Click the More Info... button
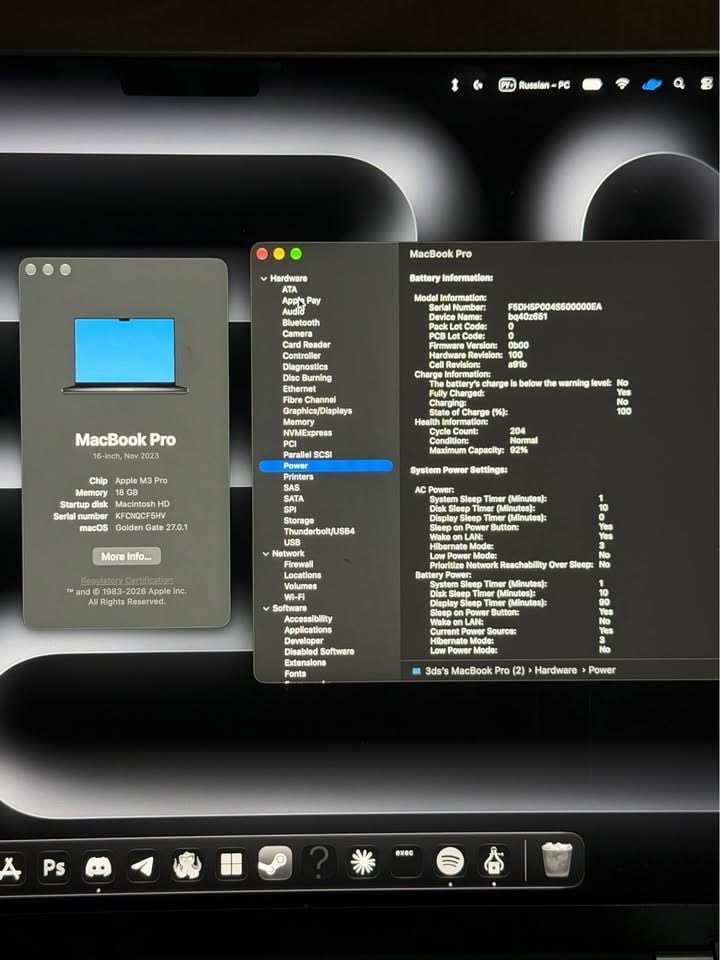The image size is (720, 960). [127, 556]
